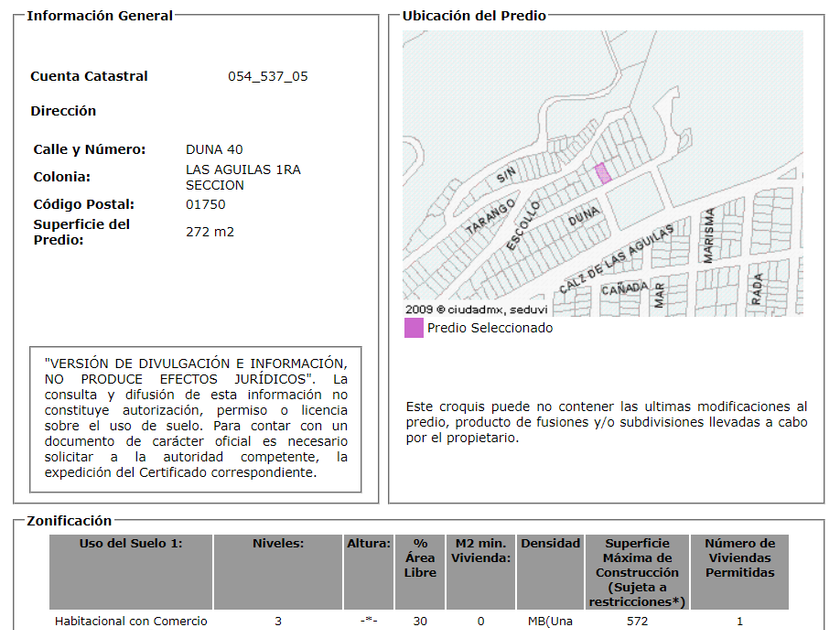Click the cadastral account value 054_537_05
The image size is (840, 630).
268,77
